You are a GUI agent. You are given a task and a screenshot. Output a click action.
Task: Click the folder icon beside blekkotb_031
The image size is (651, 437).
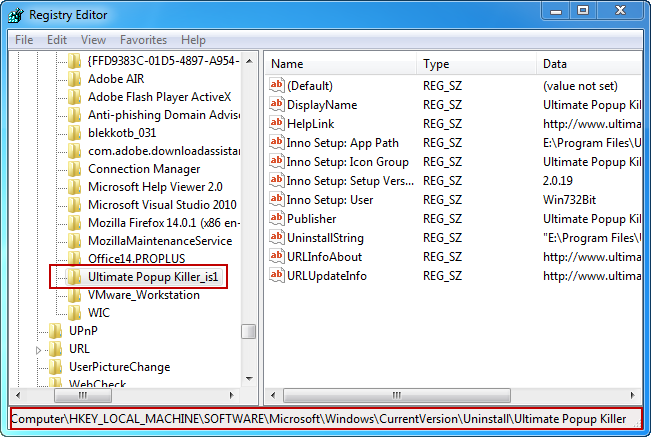74,133
